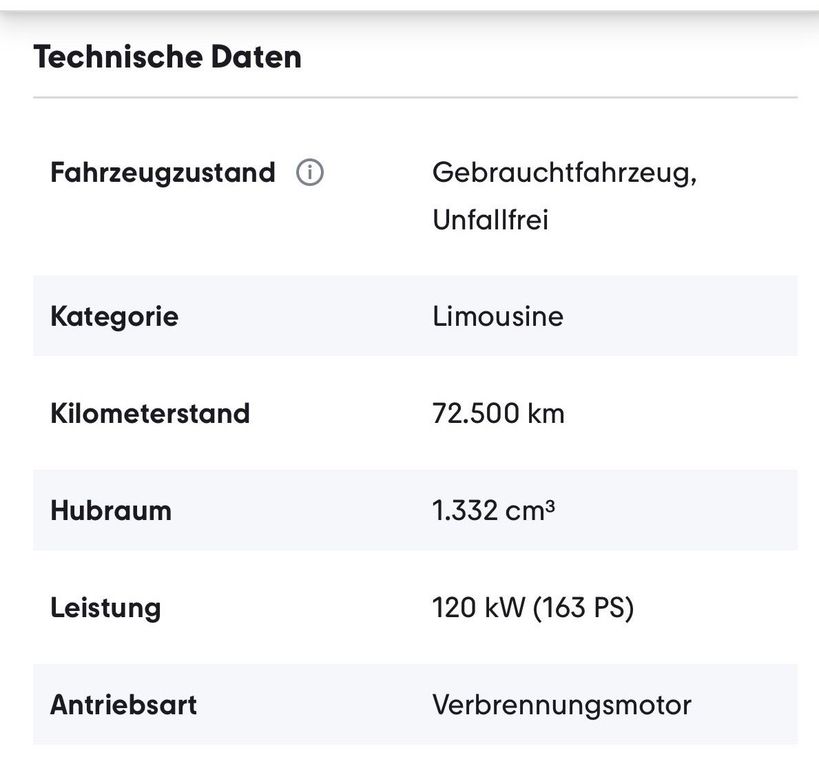
Task: Click the "Unfallfrei" value text
Action: tap(490, 220)
